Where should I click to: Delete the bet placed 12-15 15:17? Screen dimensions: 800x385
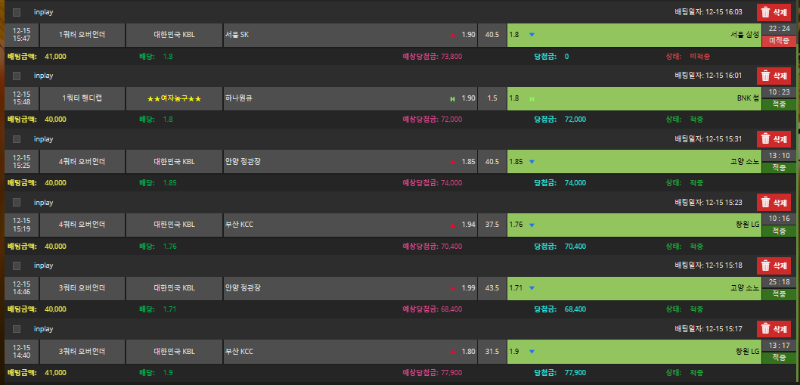point(773,329)
